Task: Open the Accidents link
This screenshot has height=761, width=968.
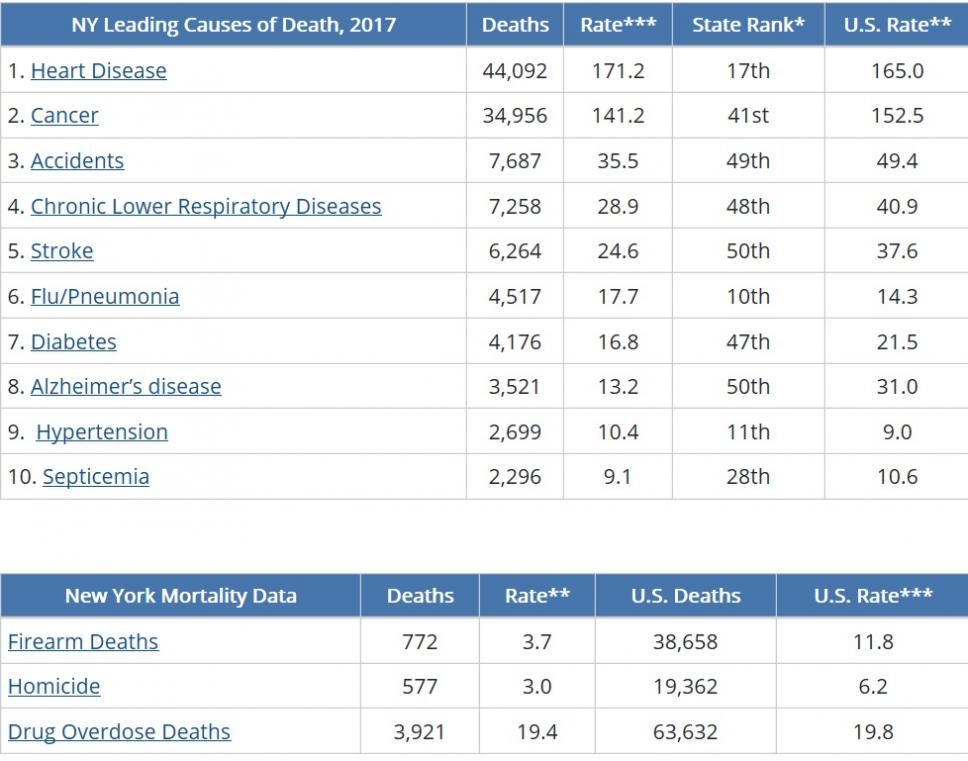Action: pos(77,161)
